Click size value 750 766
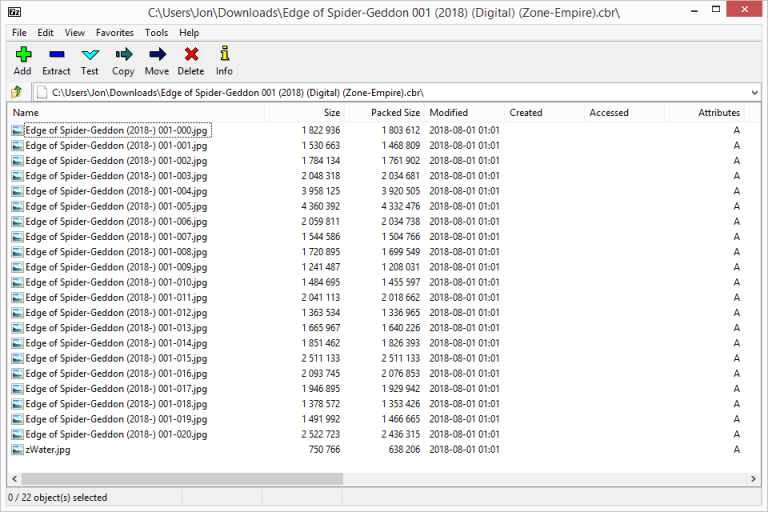 (x=324, y=449)
